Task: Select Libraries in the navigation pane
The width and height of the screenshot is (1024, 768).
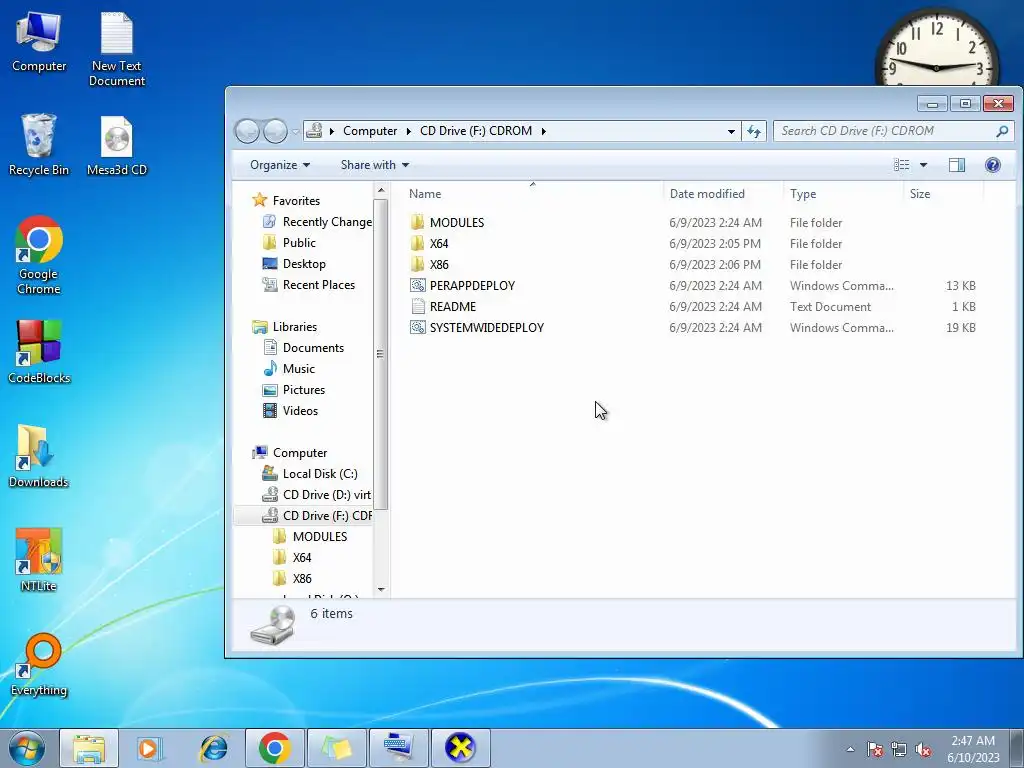Action: (x=295, y=327)
